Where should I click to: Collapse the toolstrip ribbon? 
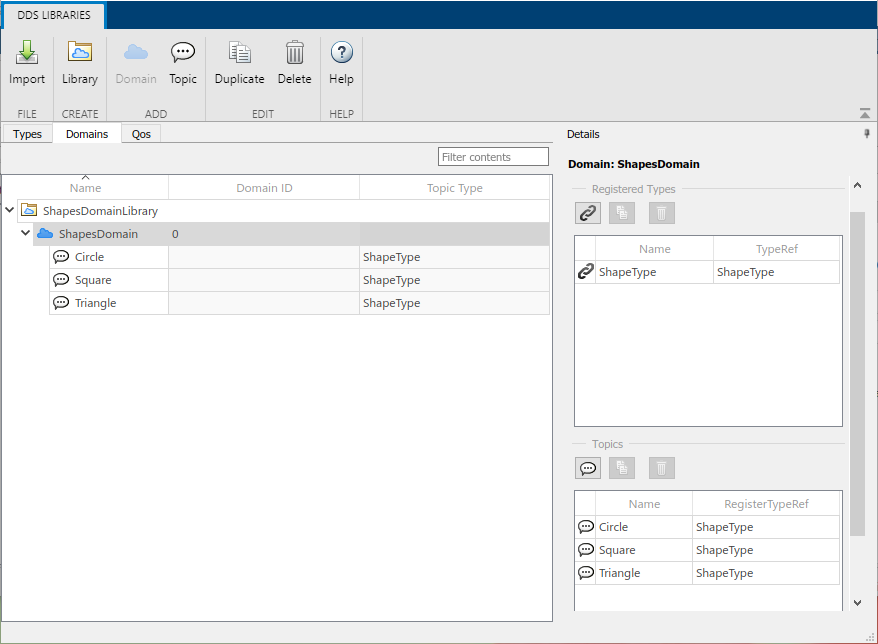(865, 114)
